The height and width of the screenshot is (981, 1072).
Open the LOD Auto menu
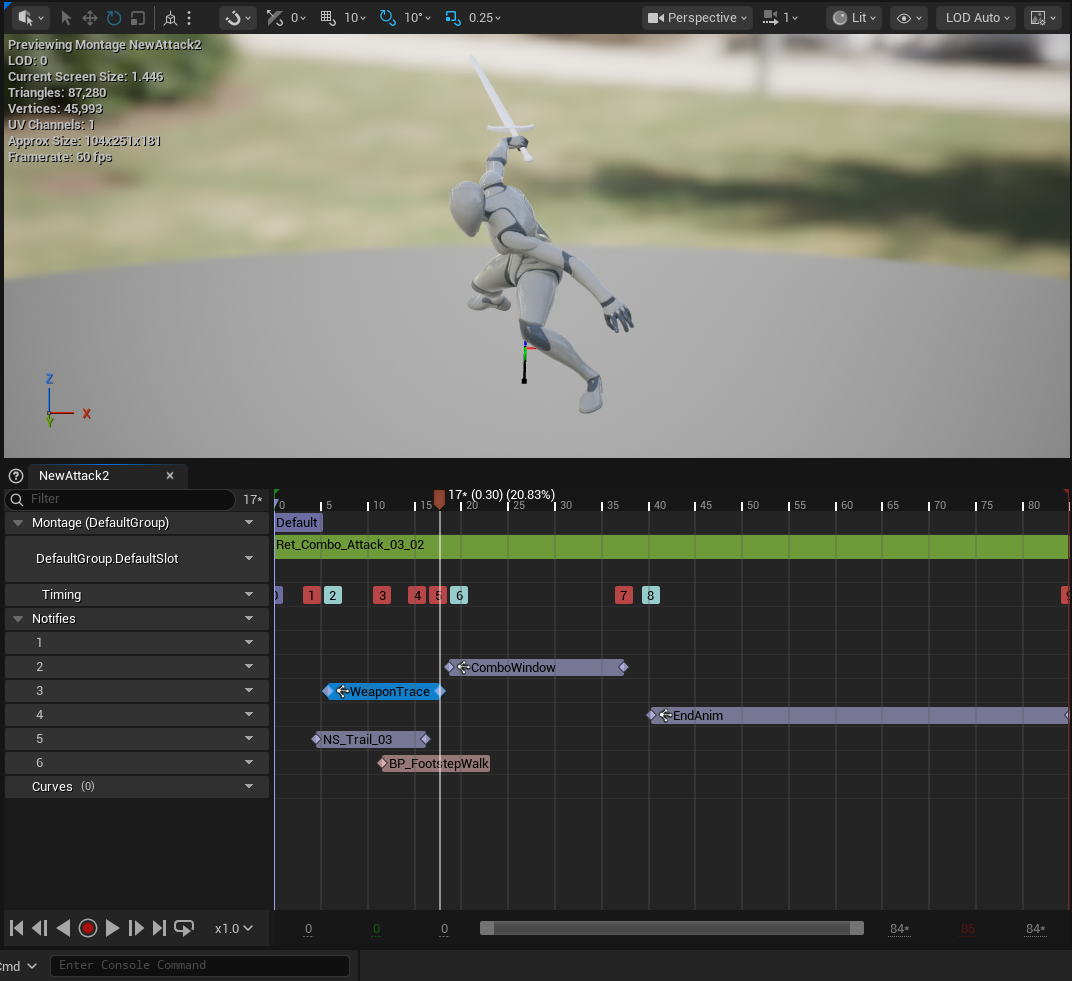tap(976, 18)
